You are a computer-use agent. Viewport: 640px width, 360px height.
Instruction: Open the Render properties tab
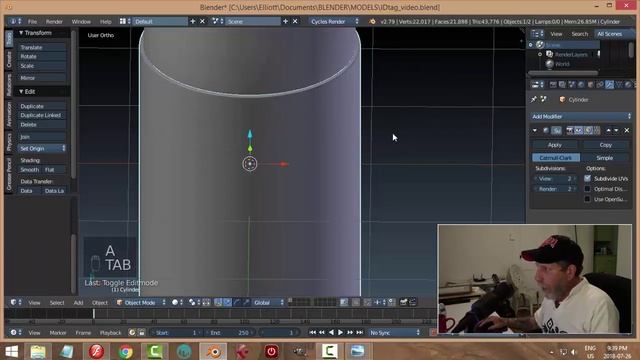click(x=553, y=84)
